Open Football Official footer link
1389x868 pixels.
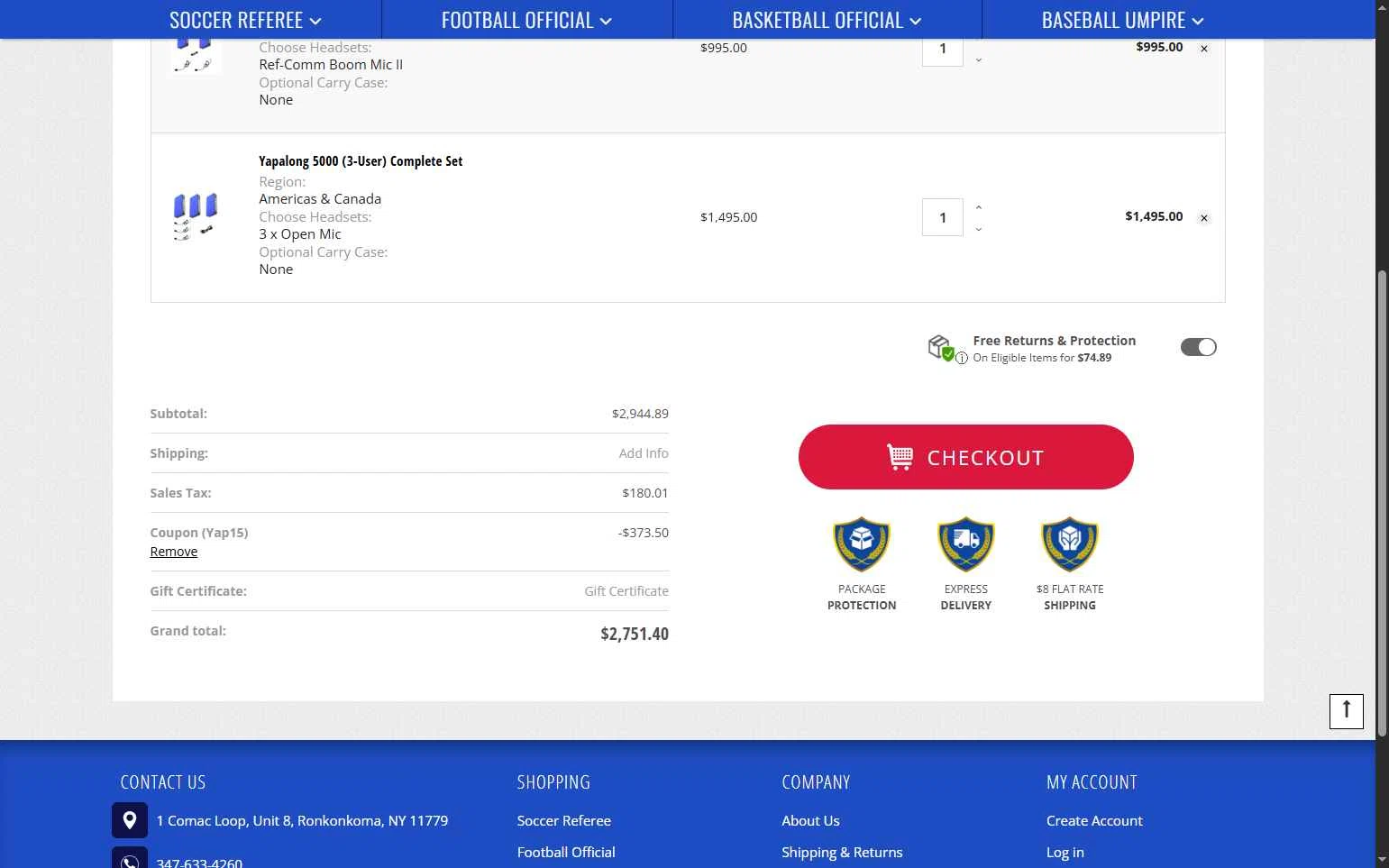[566, 852]
